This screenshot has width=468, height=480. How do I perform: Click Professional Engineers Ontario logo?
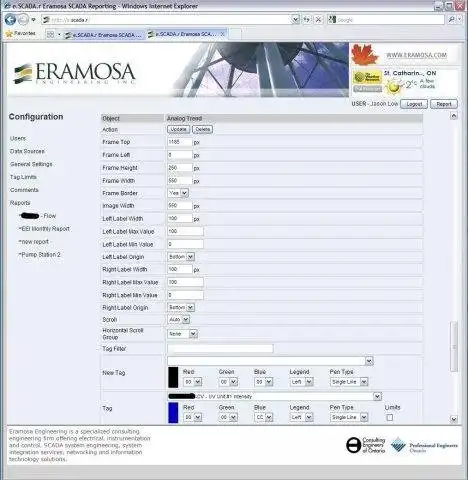pos(424,445)
